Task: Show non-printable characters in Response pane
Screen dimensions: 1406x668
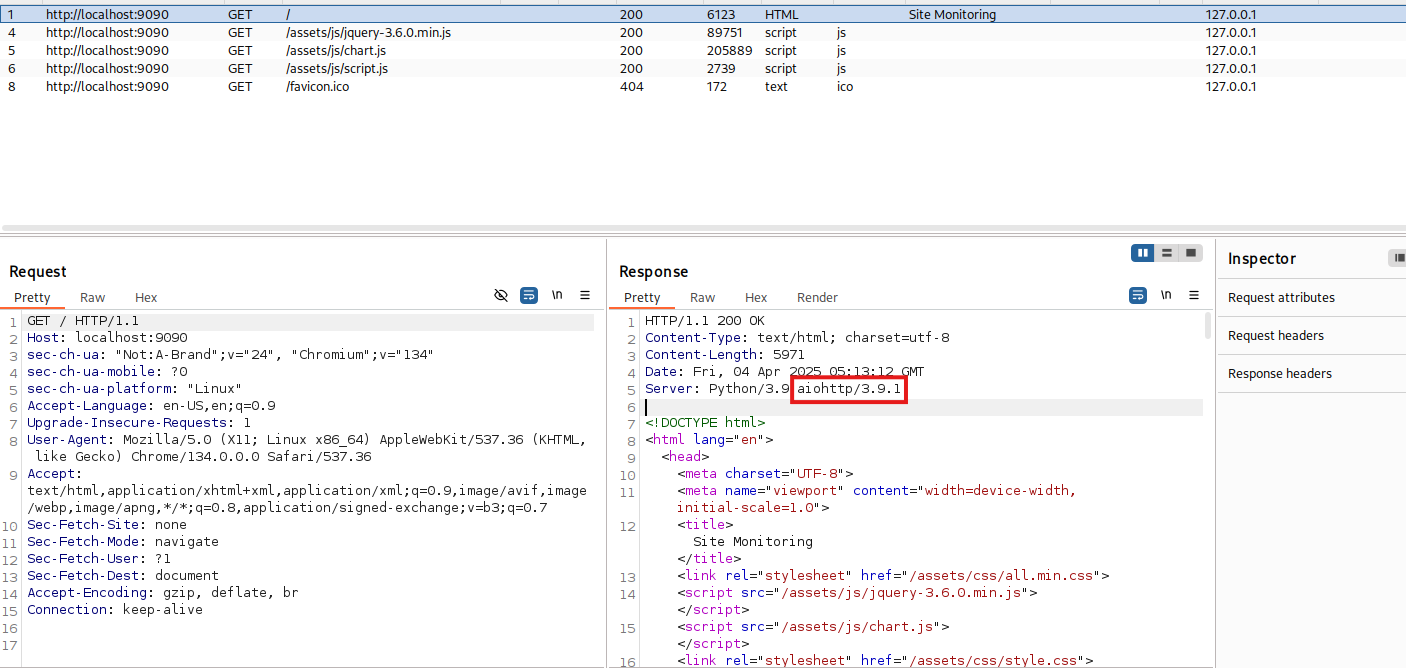Action: [1166, 296]
